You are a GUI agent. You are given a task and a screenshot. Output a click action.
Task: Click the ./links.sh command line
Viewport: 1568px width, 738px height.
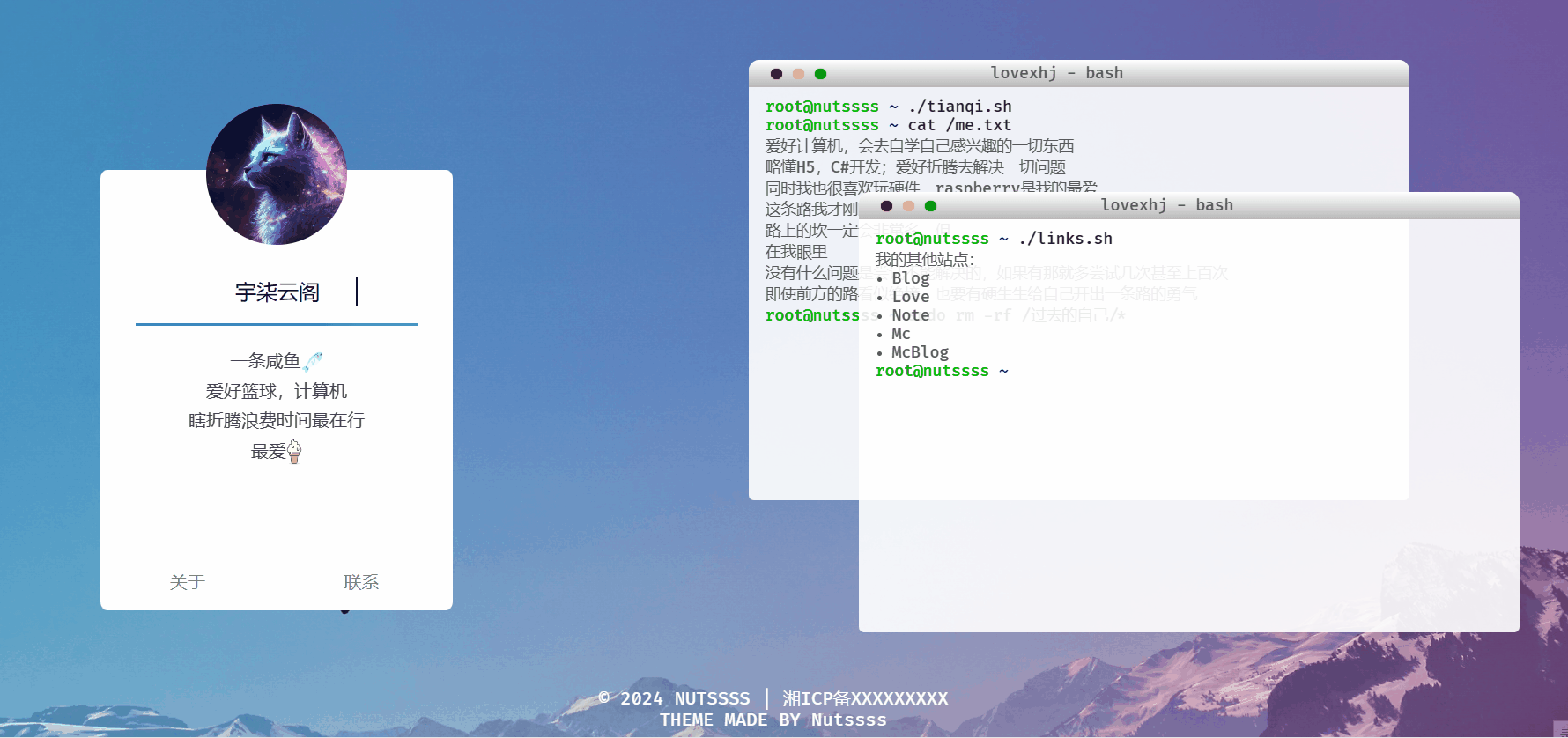click(994, 239)
